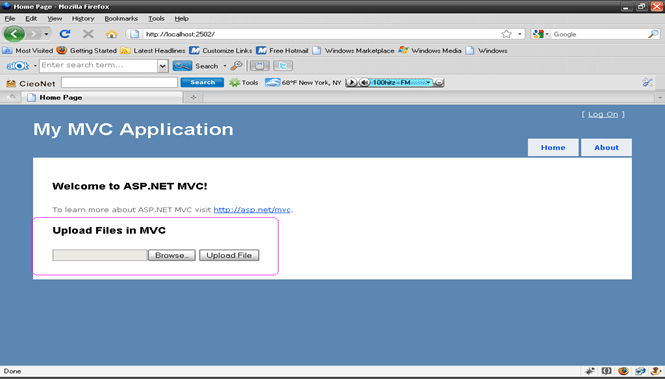Go to the browser Home page icon
The image size is (665, 379).
112,34
